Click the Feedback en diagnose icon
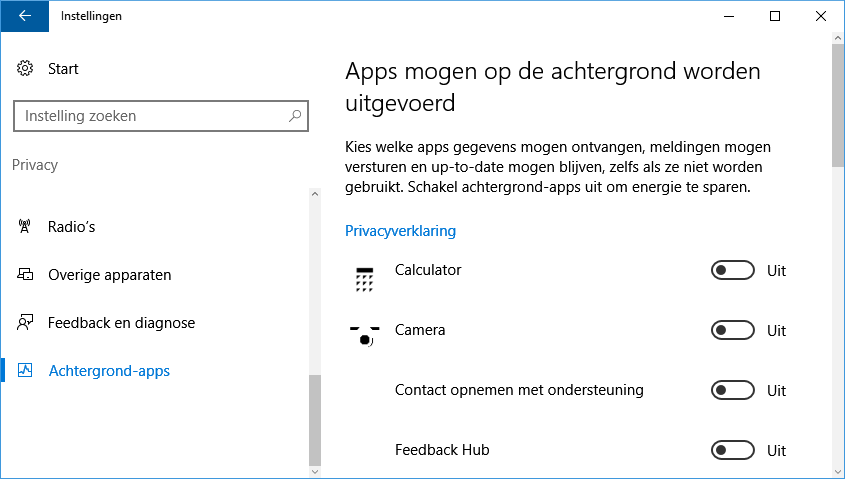Screen dimensions: 845x479 coord(26,323)
